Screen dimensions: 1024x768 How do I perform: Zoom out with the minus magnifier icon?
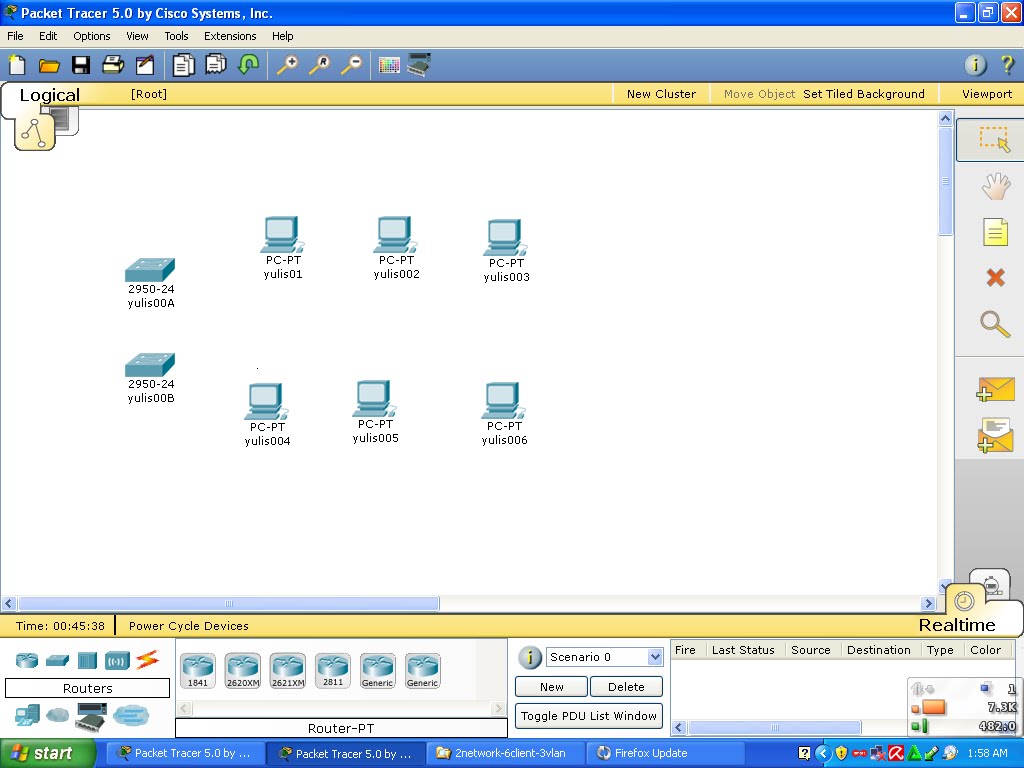351,65
